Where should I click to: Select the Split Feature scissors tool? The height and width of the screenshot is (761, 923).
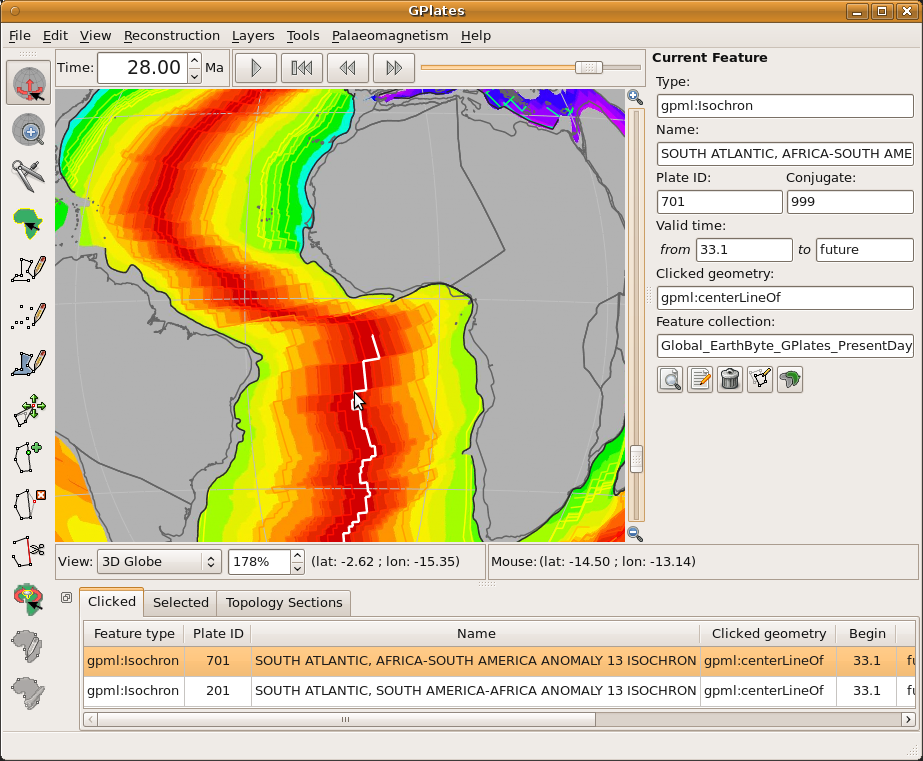[x=28, y=551]
